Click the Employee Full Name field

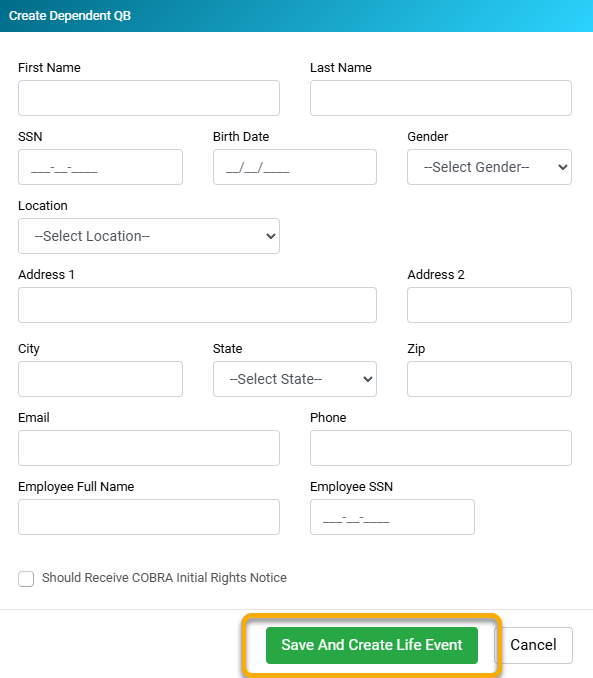click(x=149, y=517)
